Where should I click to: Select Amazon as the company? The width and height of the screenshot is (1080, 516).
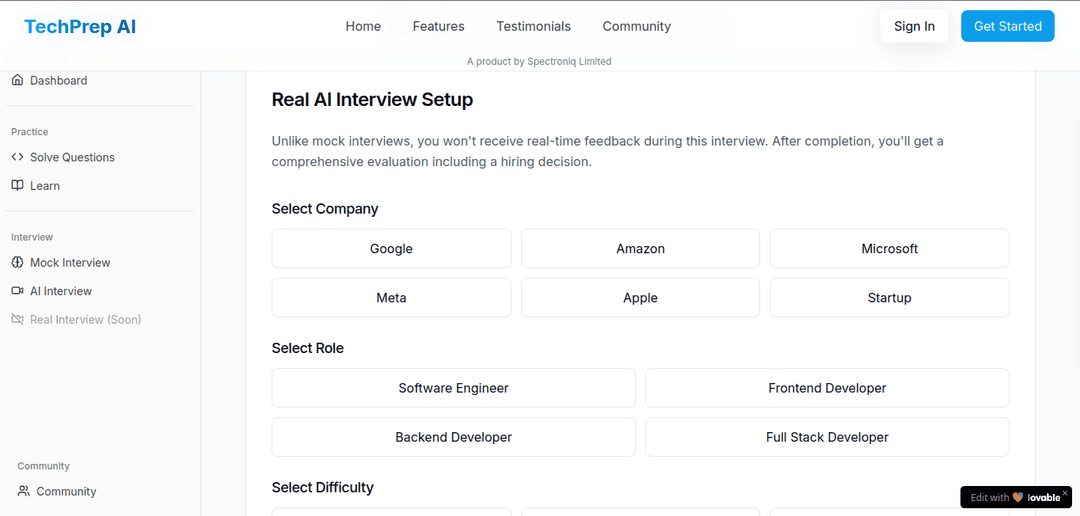click(x=641, y=249)
